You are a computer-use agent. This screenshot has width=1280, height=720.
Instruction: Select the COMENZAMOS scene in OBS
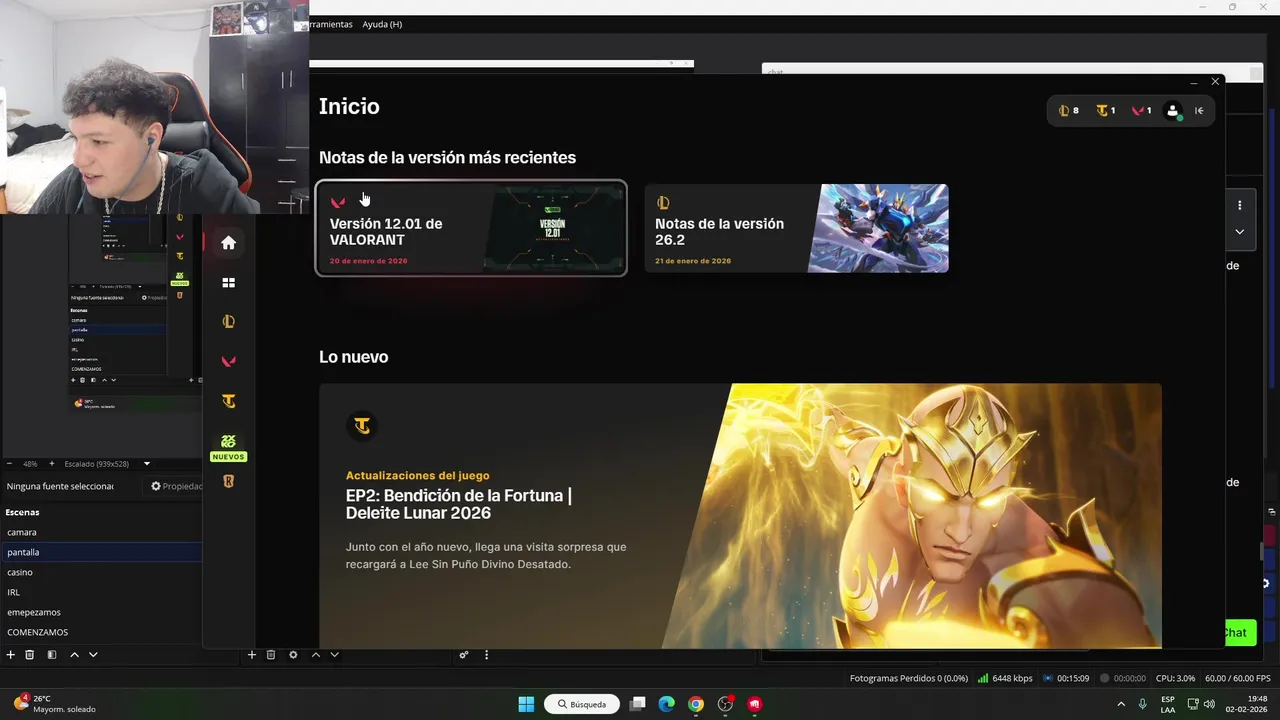pos(101,632)
